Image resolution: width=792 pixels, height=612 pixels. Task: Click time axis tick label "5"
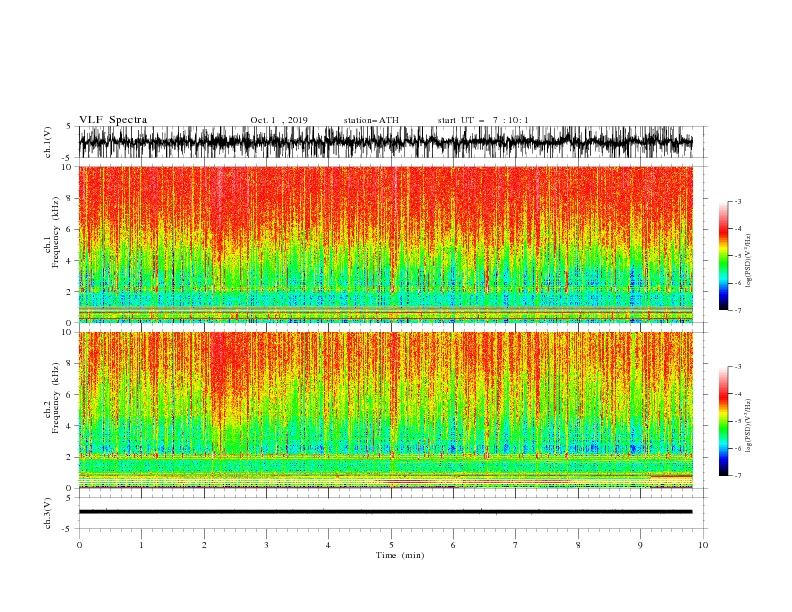click(x=391, y=545)
